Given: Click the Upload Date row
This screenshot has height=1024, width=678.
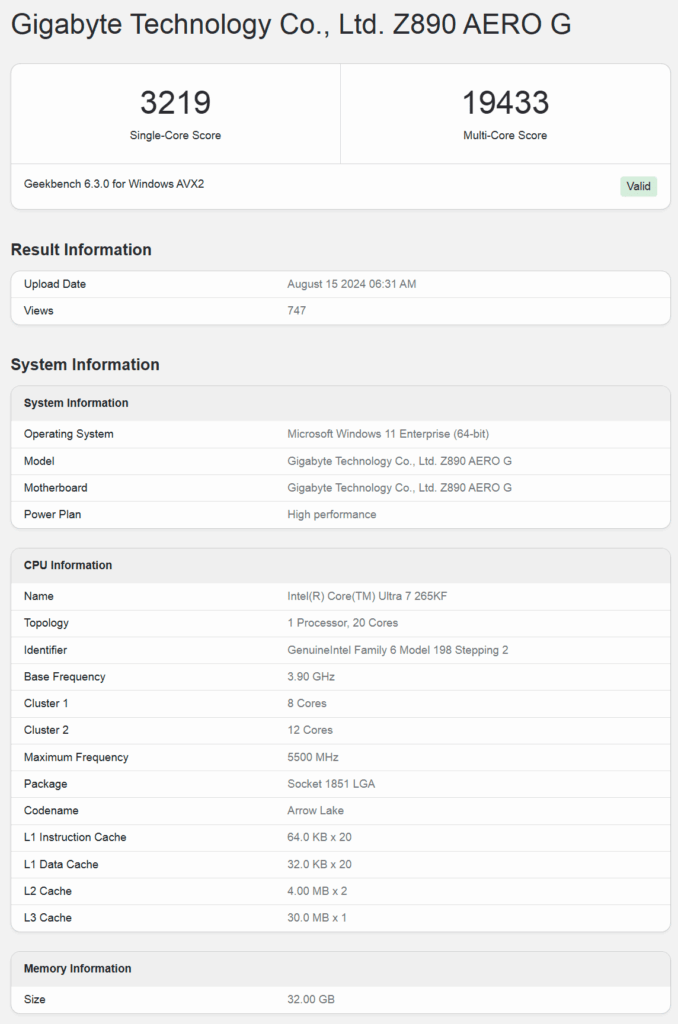Looking at the screenshot, I should 340,284.
